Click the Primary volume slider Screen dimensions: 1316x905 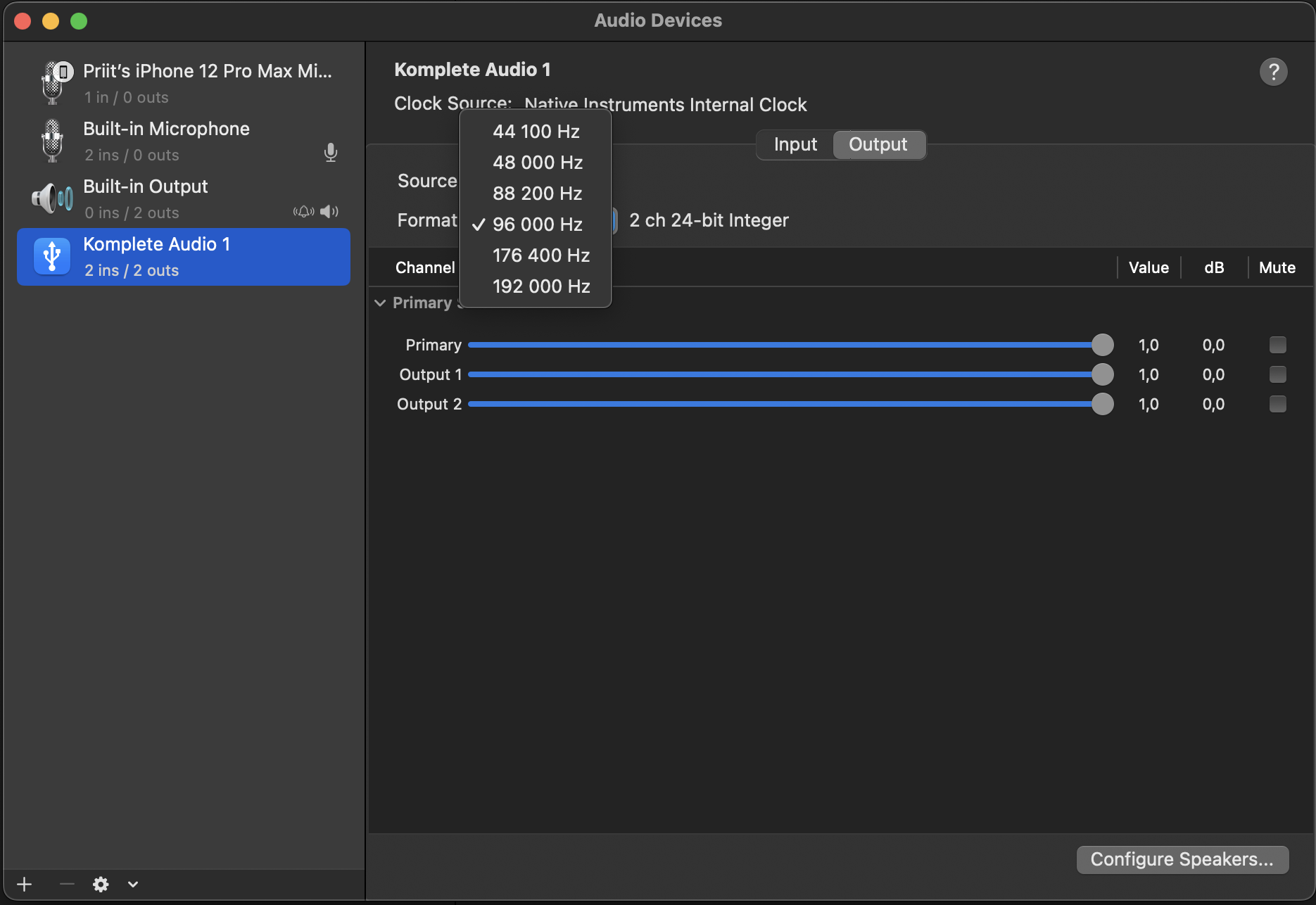[x=790, y=345]
